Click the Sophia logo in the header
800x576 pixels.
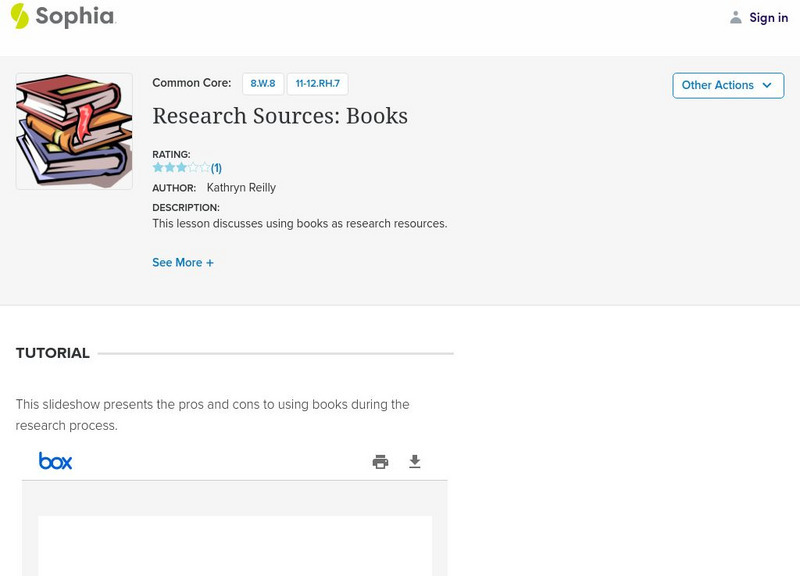[65, 17]
